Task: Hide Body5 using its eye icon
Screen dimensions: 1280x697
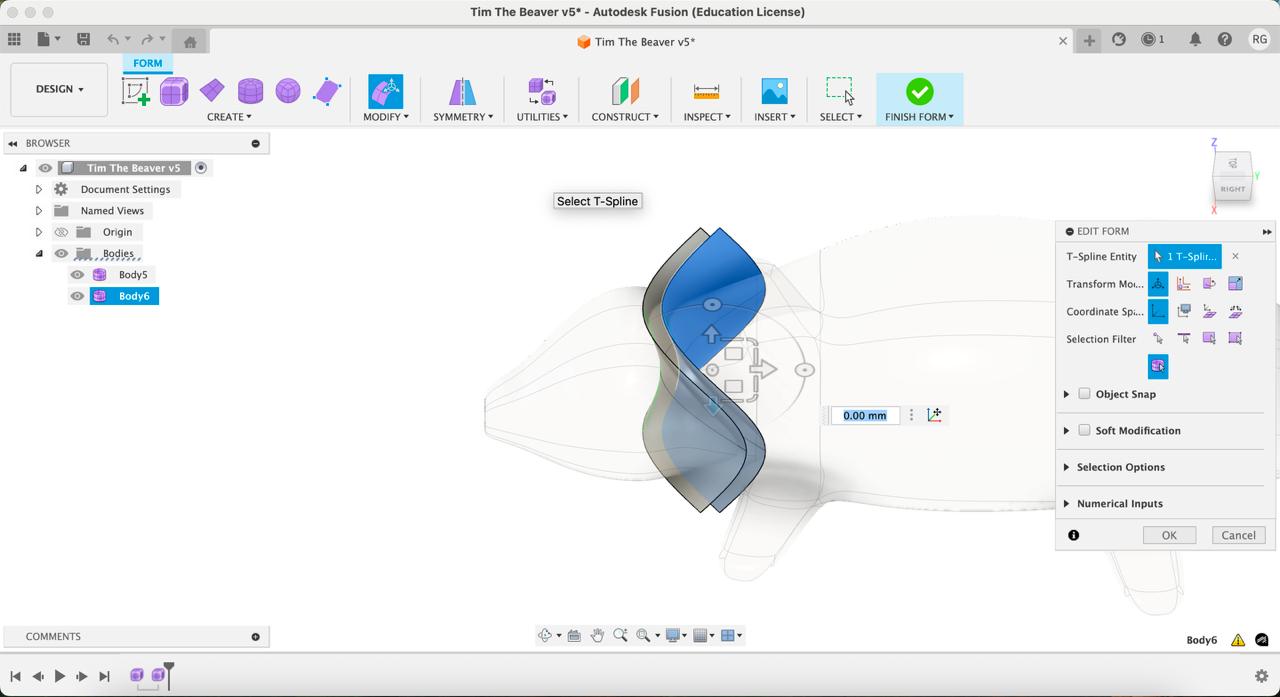Action: 77,275
